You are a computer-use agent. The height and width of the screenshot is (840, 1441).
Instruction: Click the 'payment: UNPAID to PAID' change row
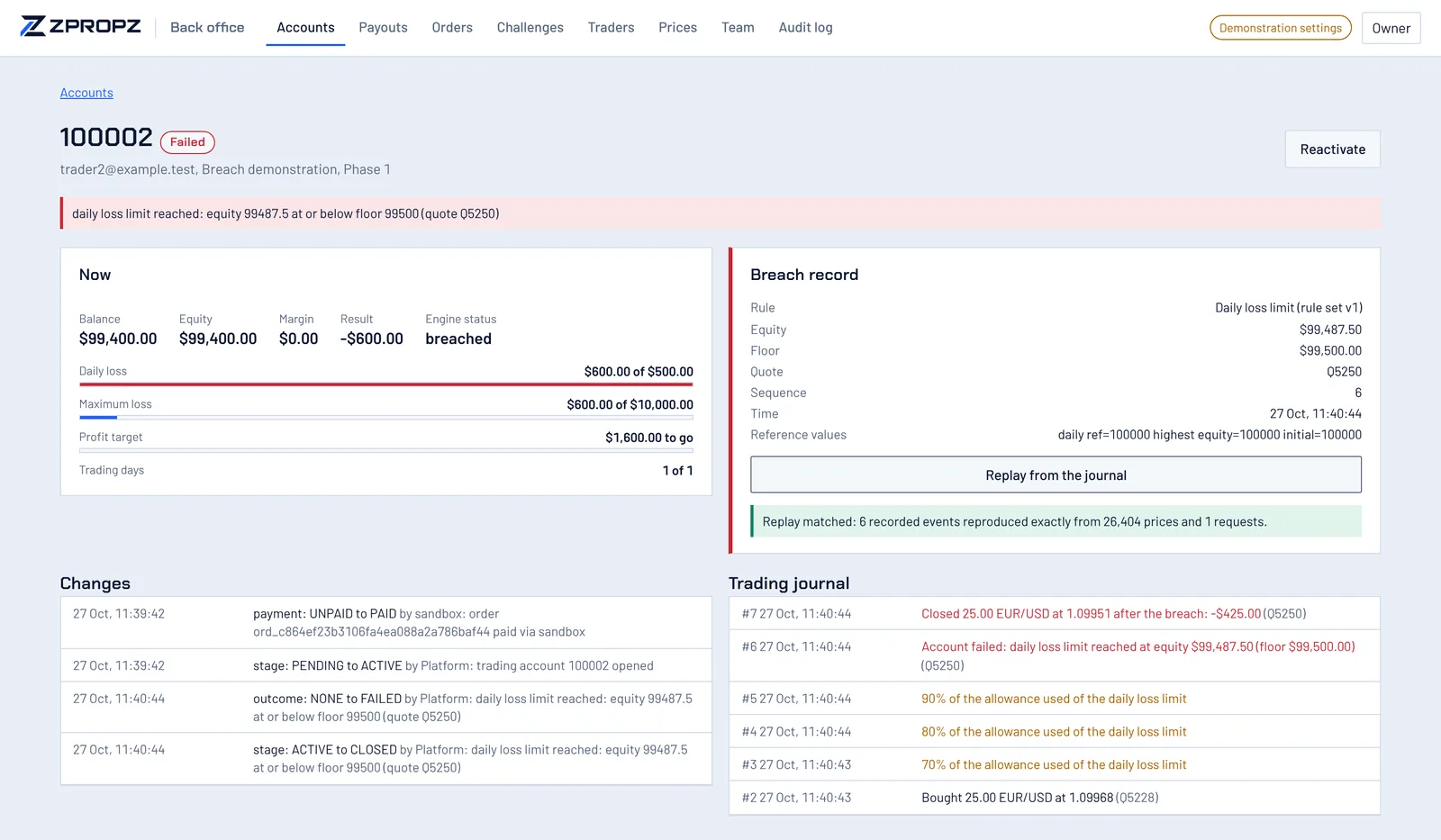click(x=386, y=623)
